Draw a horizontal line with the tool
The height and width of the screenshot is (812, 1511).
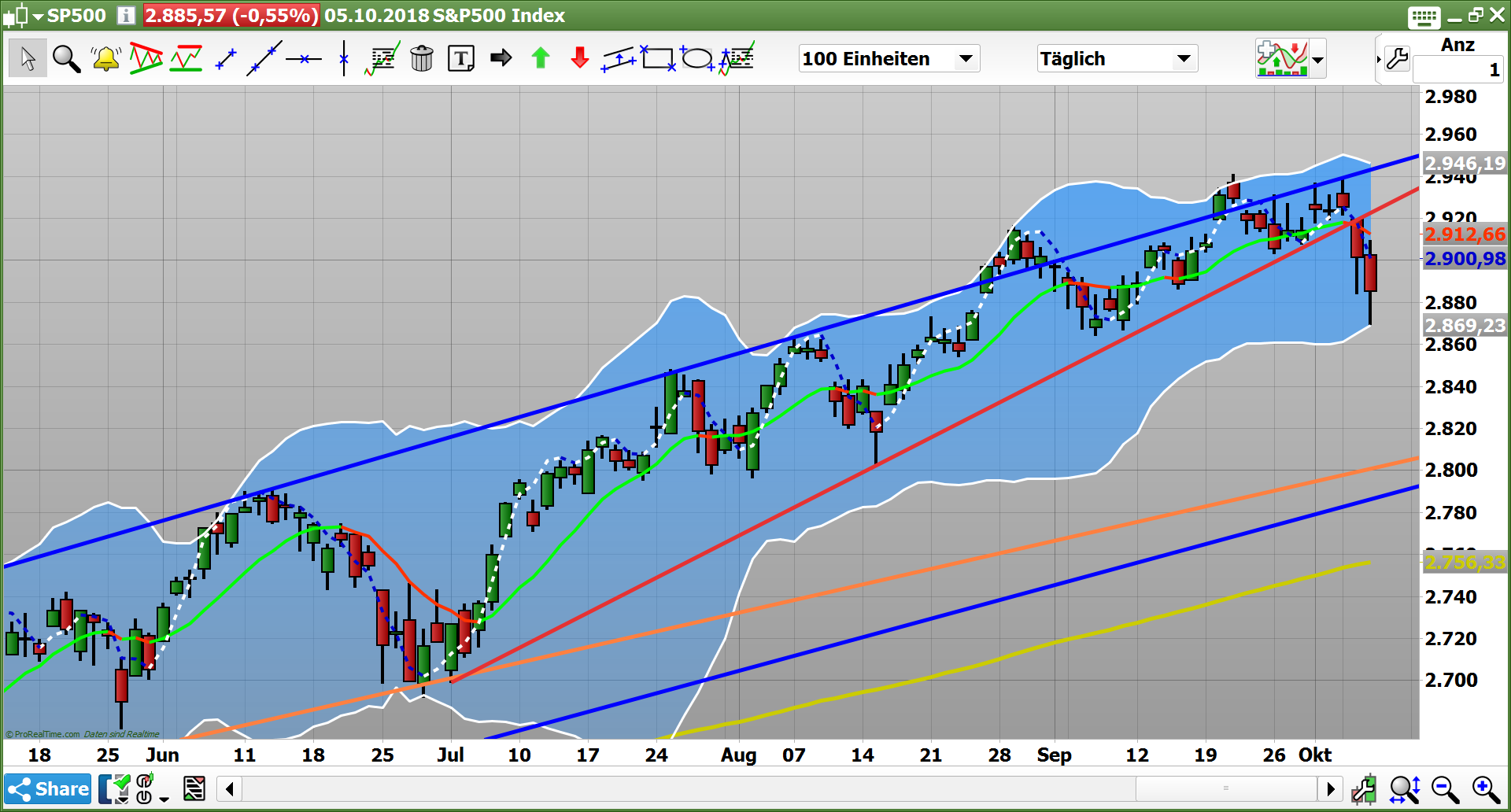304,58
